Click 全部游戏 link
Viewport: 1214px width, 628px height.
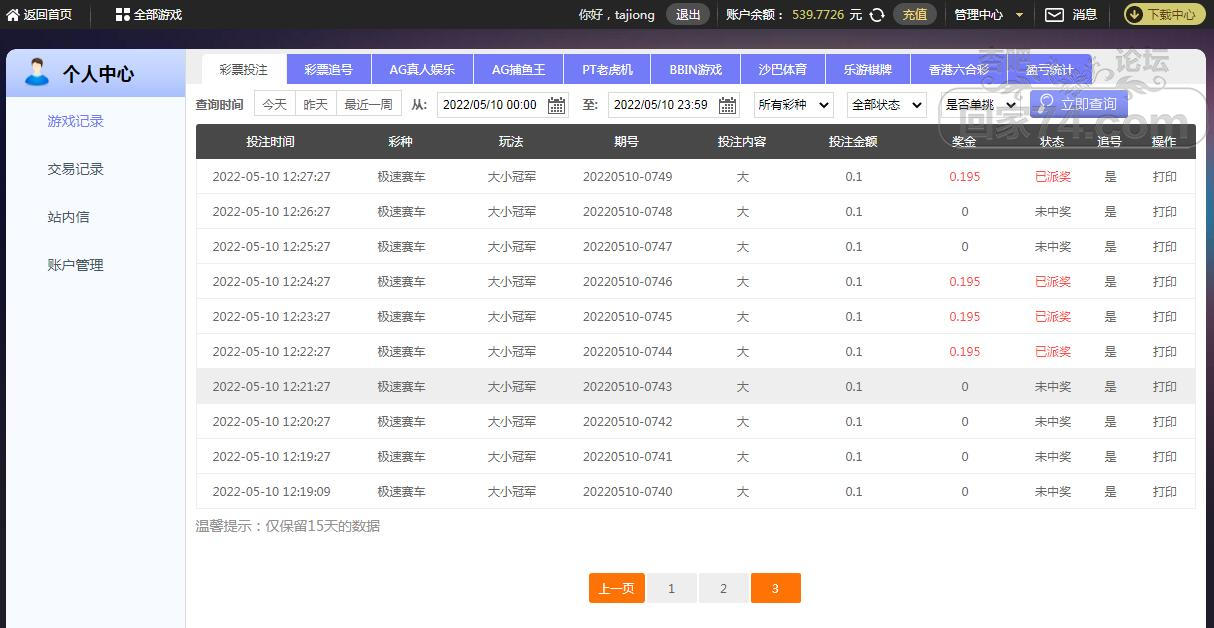point(158,15)
